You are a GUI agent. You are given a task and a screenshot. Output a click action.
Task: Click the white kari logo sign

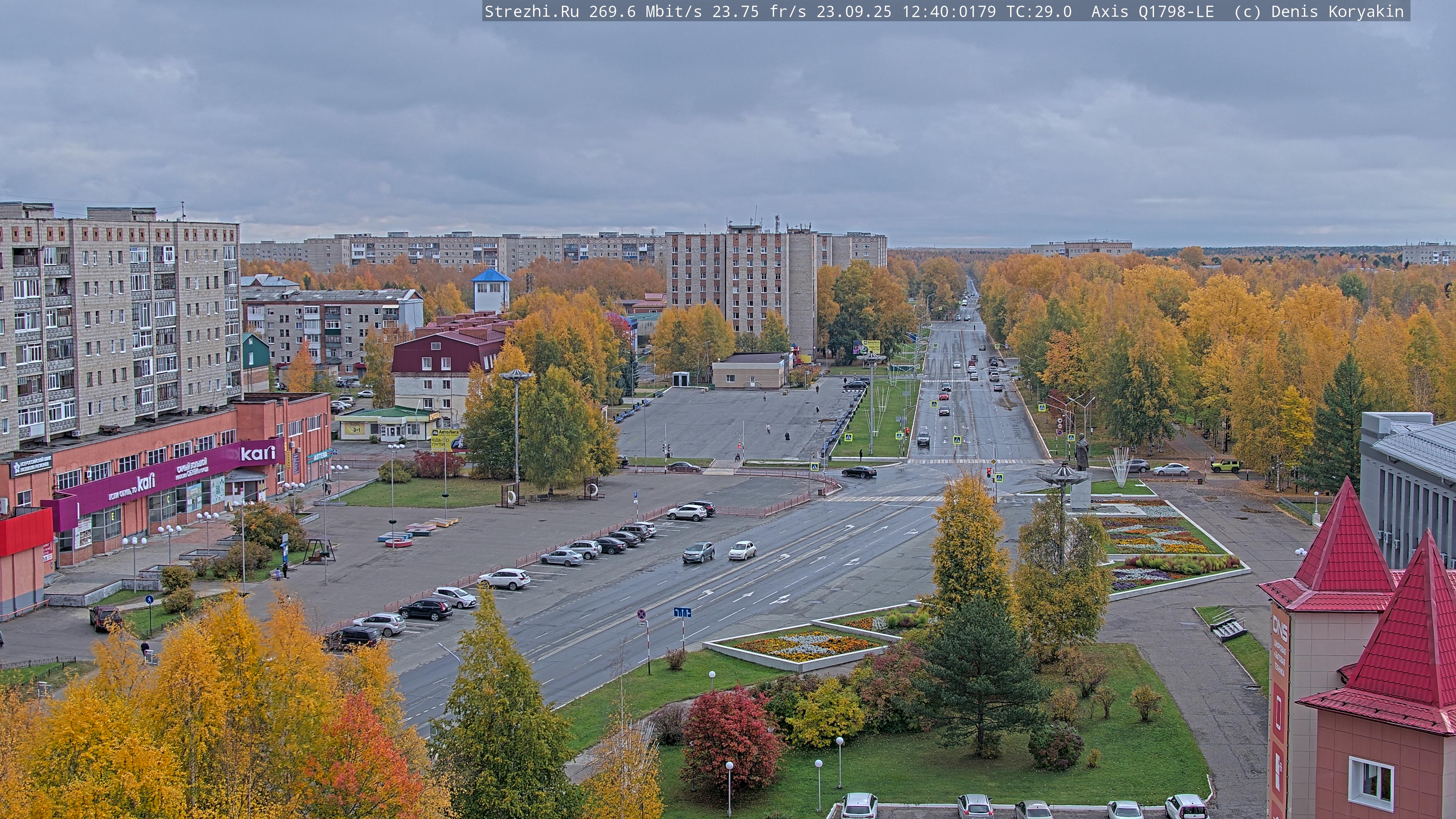[x=258, y=453]
